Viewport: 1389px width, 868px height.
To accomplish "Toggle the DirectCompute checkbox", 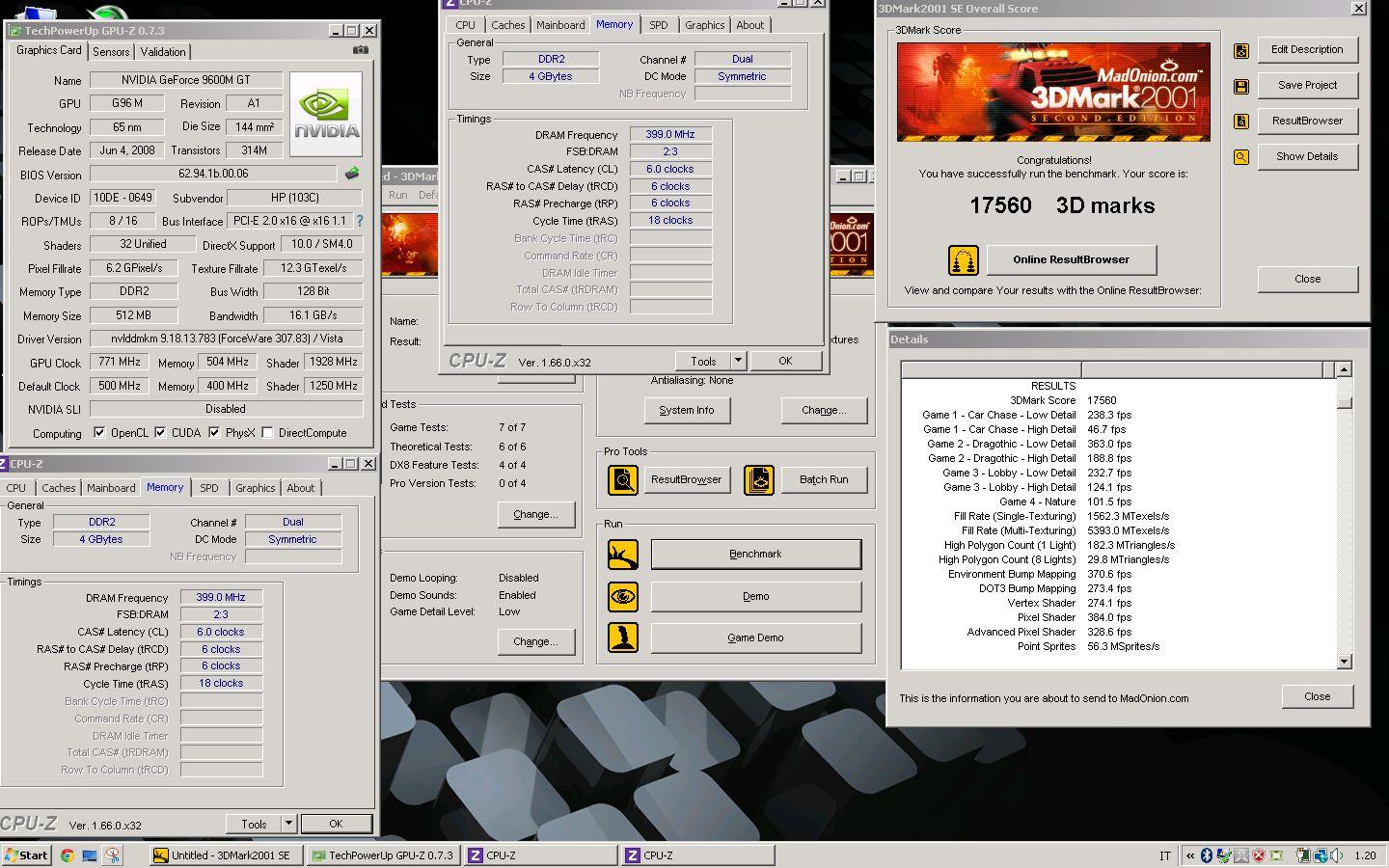I will [267, 433].
